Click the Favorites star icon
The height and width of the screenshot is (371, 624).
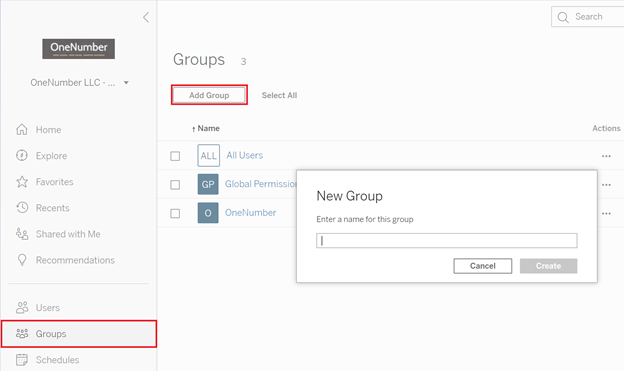coord(22,182)
